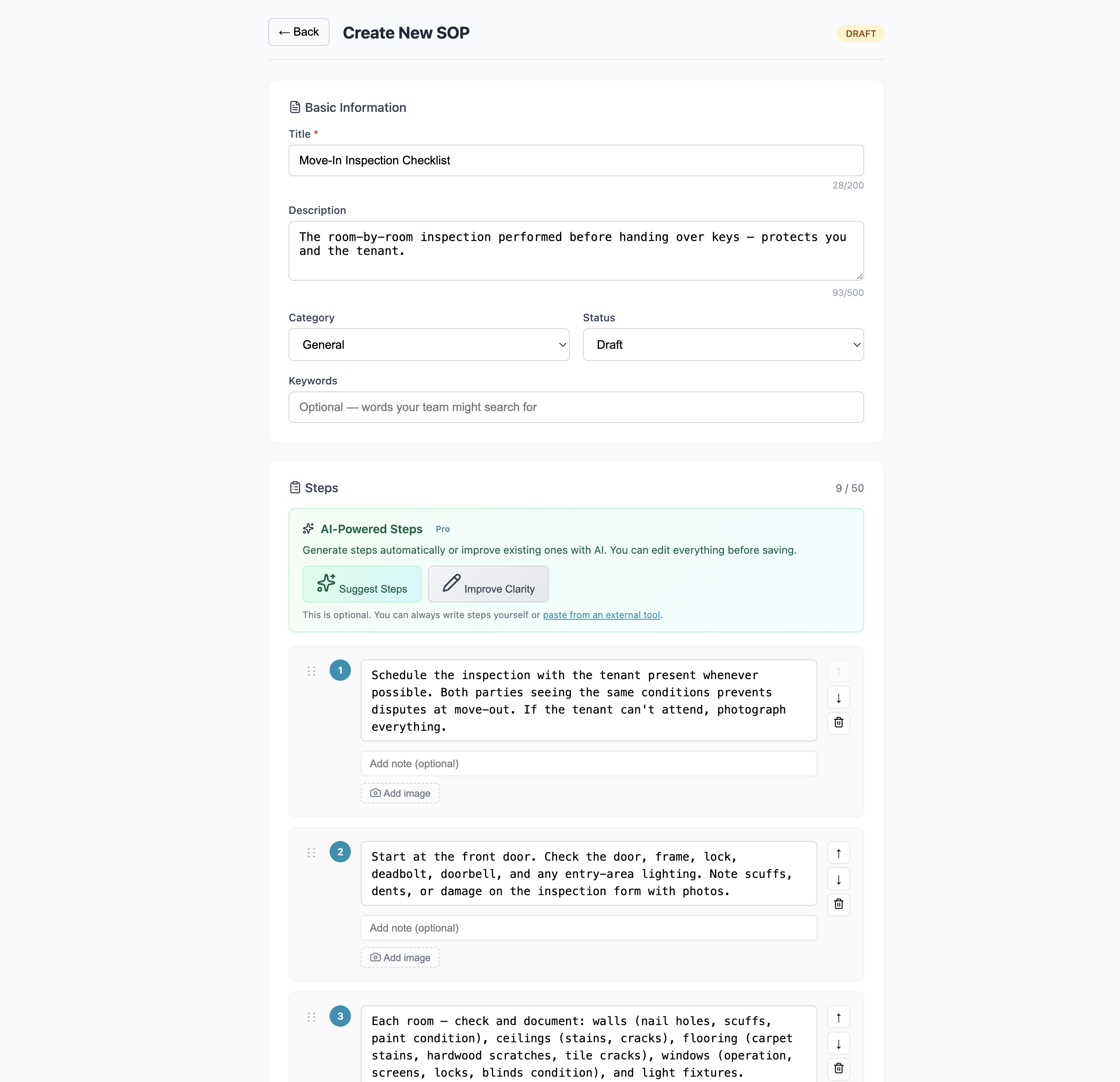Move step 2 up with the arrow icon
Viewport: 1120px width, 1082px height.
[x=838, y=852]
